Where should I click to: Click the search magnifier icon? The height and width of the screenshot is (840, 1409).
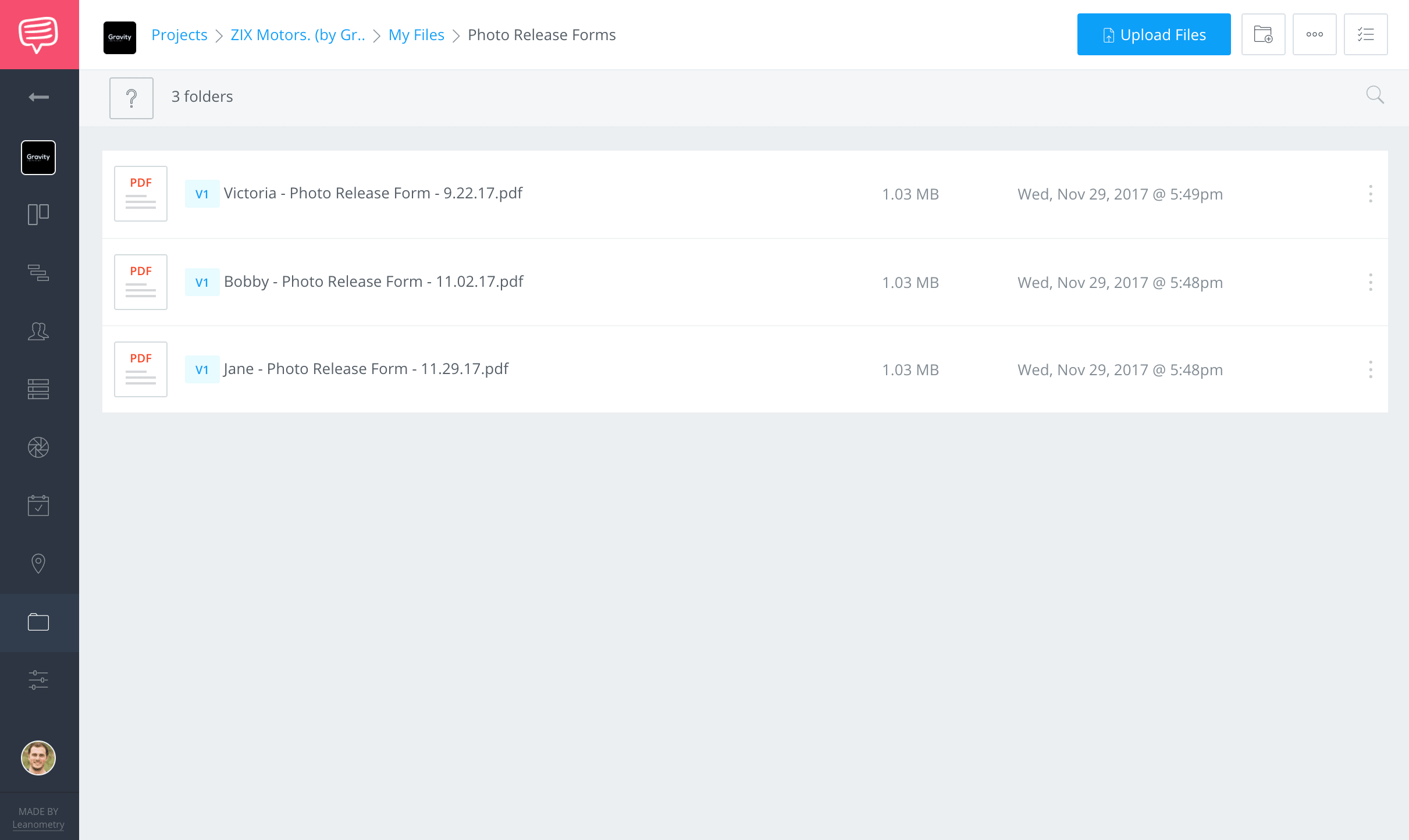(x=1375, y=95)
